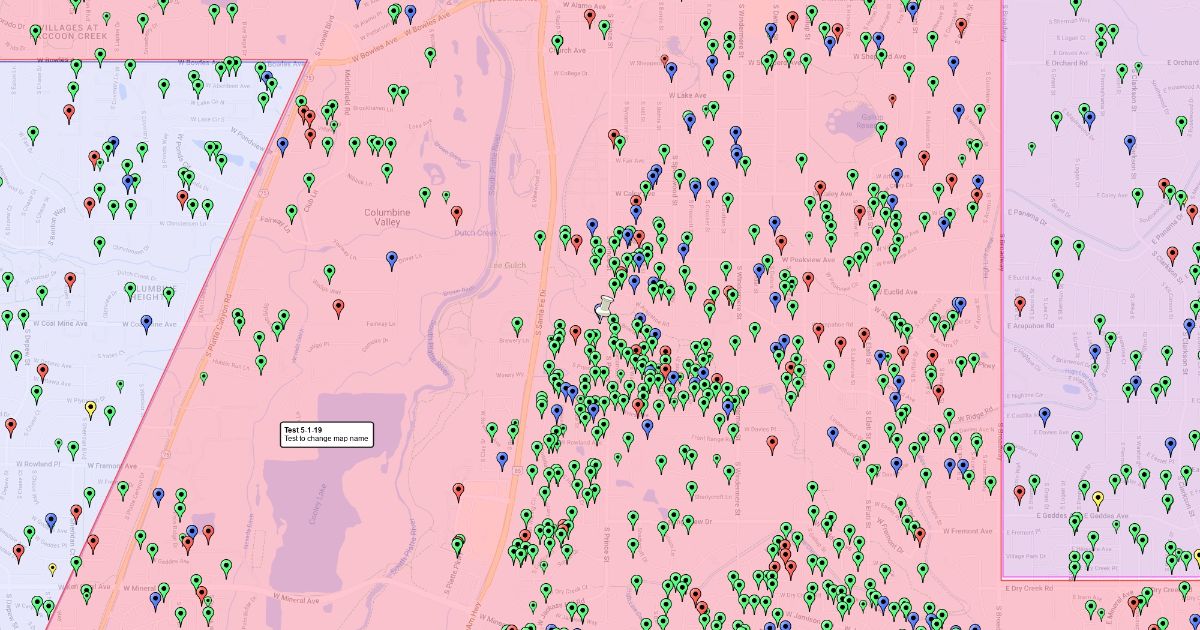
Task: Open the blue pin beside S Clay St
Action: [502, 460]
